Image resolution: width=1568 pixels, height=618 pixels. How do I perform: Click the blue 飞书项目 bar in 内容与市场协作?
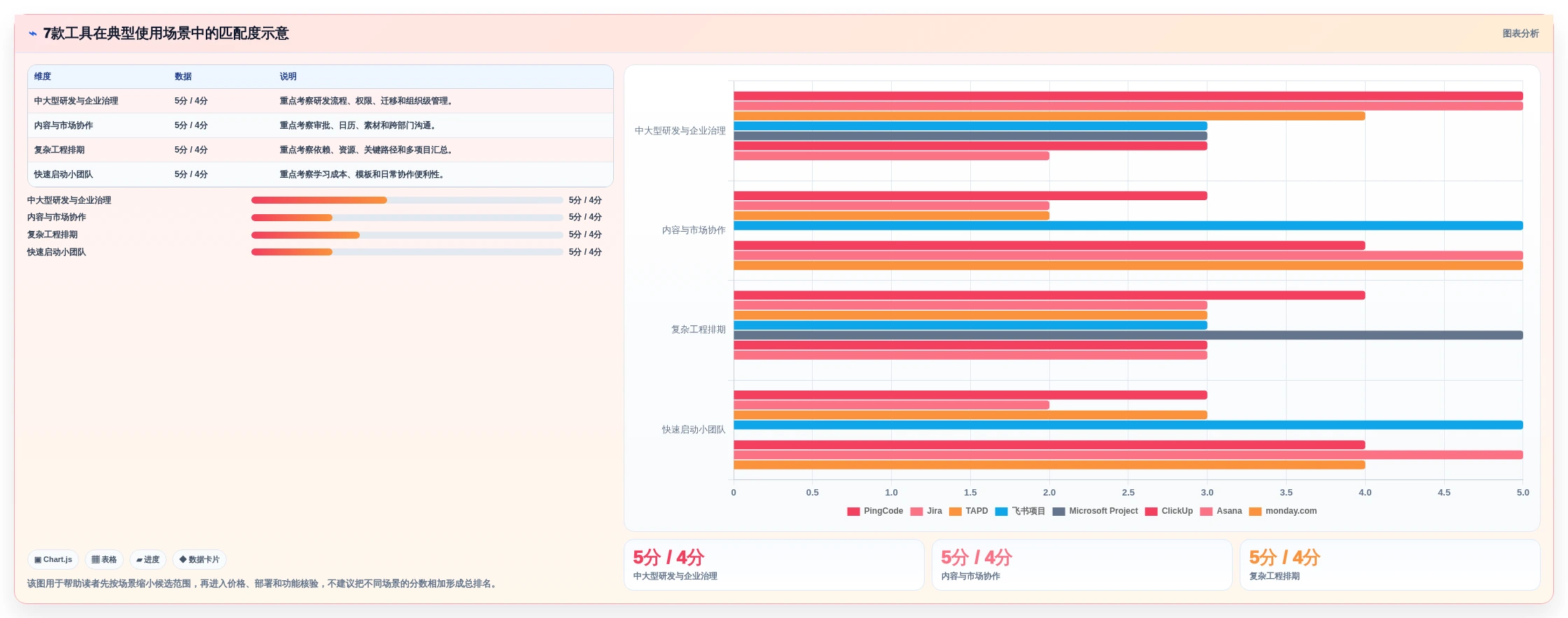[x=1128, y=226]
